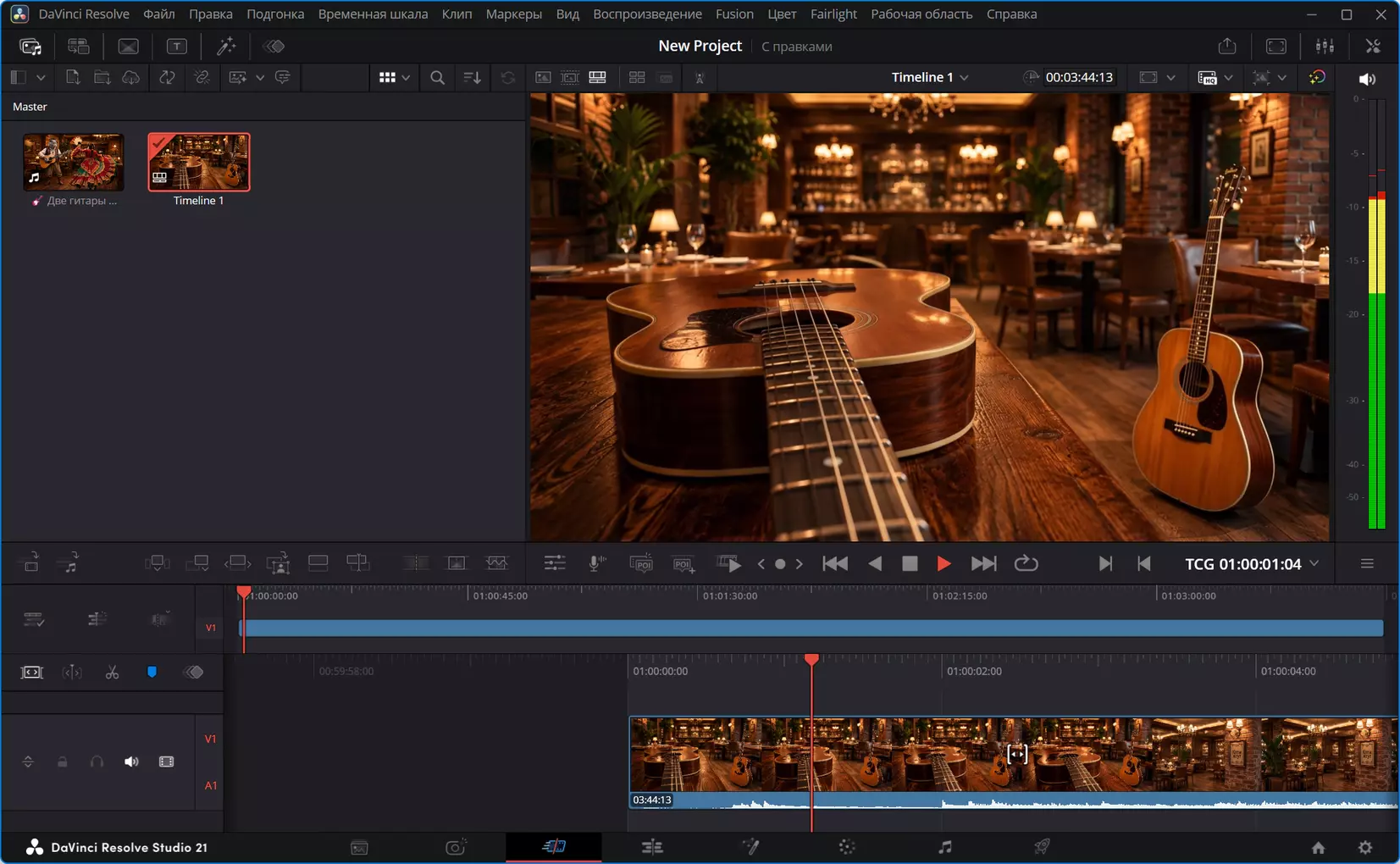Expand the proxy HQ dropdown arrow
Viewport: 1400px width, 864px height.
1228,77
